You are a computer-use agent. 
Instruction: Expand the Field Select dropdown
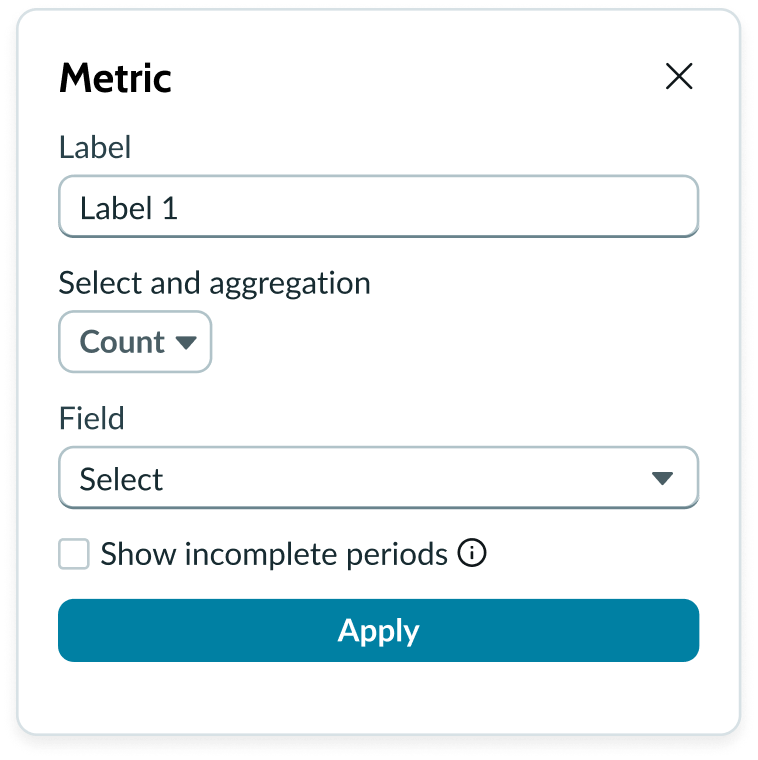point(378,478)
